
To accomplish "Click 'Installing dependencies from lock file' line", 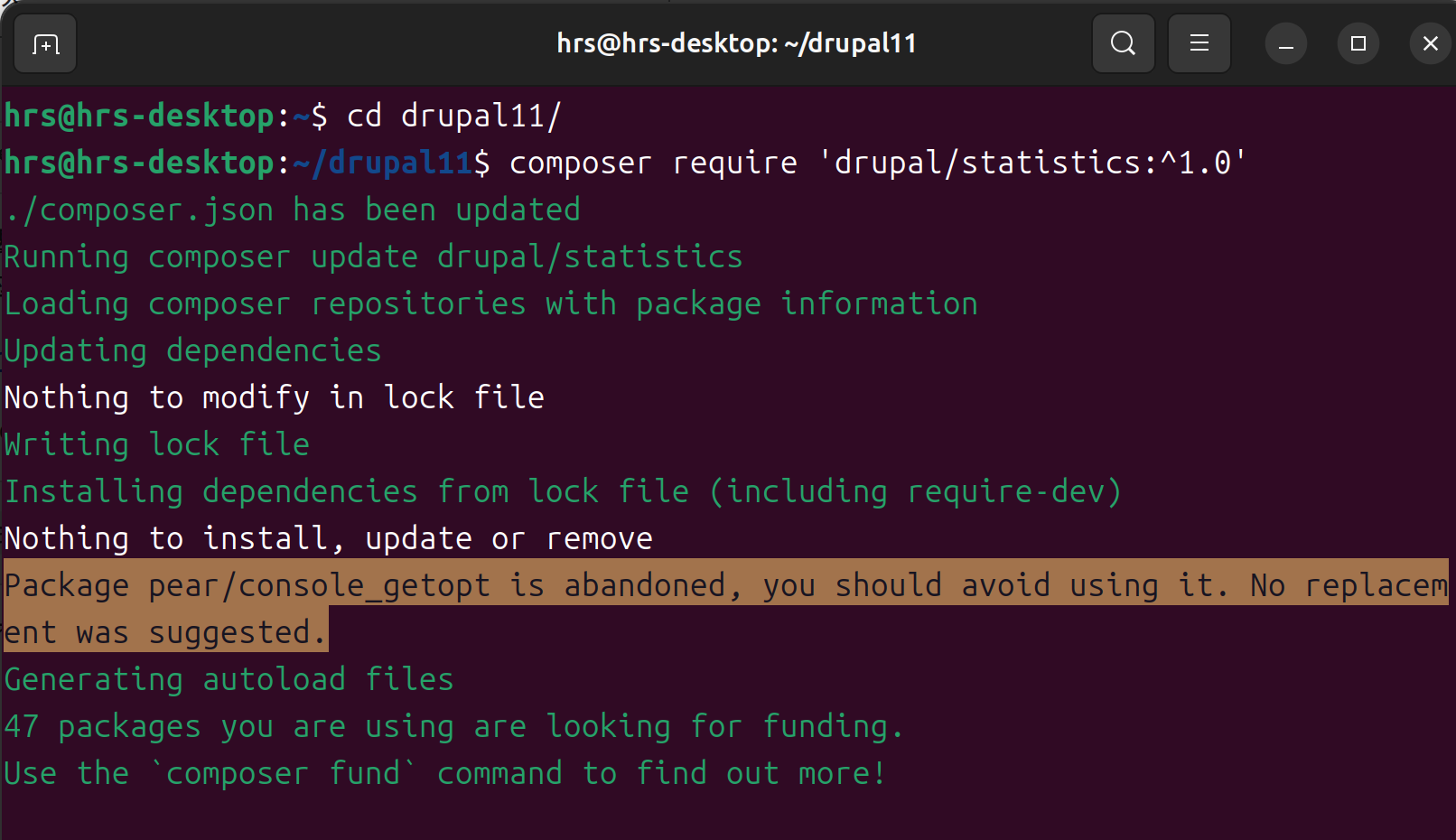I will pos(562,492).
